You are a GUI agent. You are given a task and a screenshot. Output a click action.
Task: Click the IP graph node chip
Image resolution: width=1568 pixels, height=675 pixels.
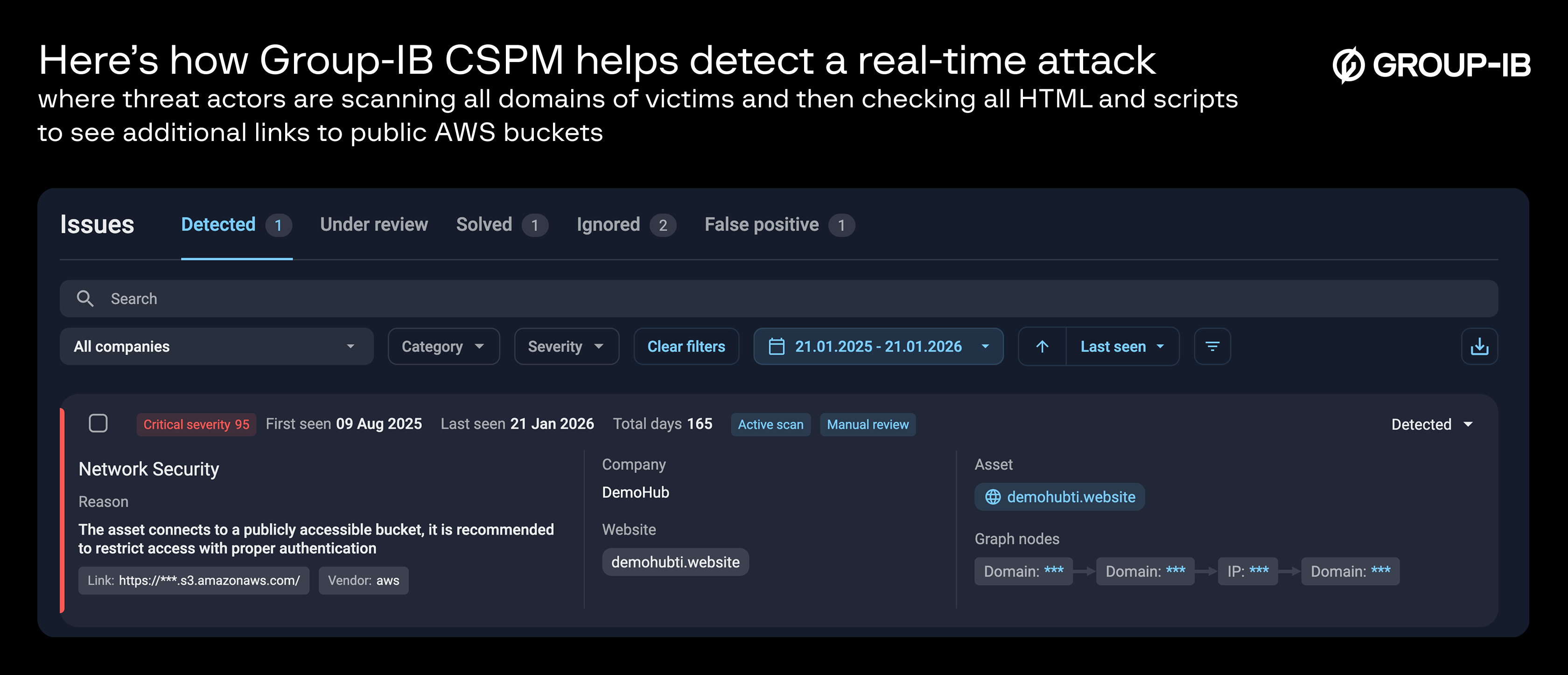coord(1247,571)
